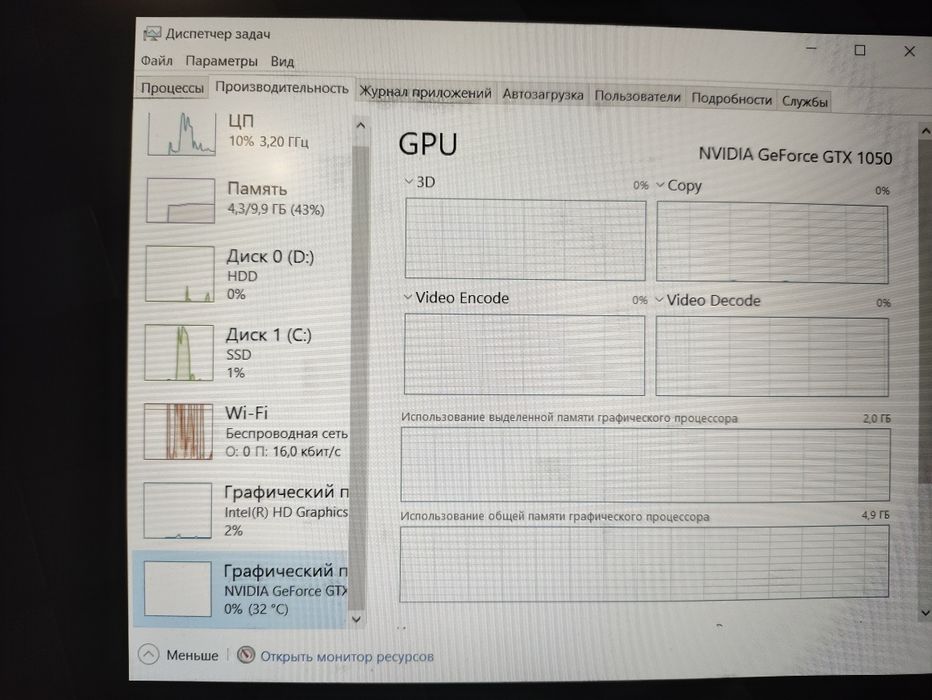
Task: Click the dedicated GPU memory usage graph
Action: pyautogui.click(x=646, y=465)
